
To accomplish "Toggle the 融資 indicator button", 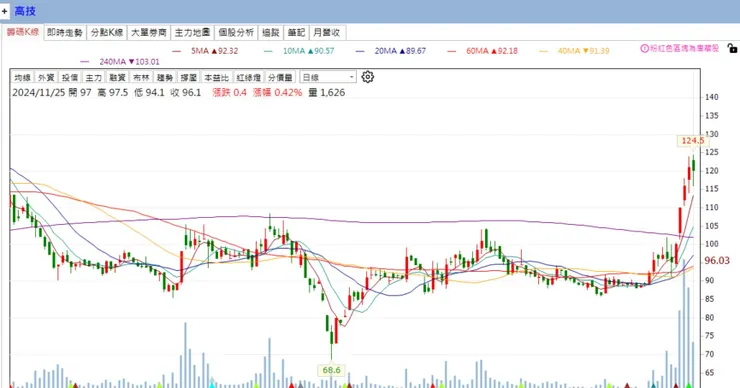I will coord(117,77).
